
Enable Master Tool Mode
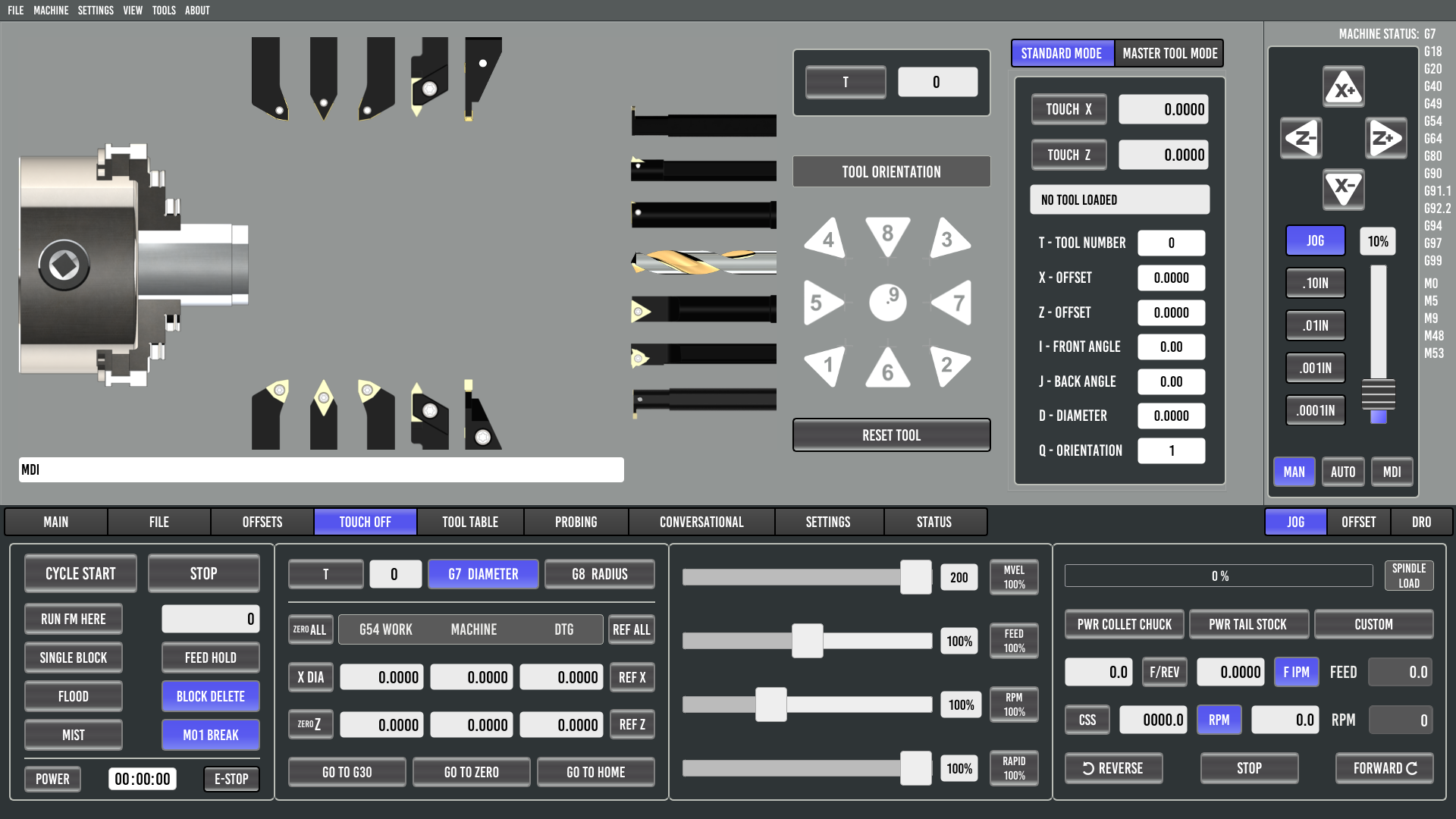point(1169,54)
